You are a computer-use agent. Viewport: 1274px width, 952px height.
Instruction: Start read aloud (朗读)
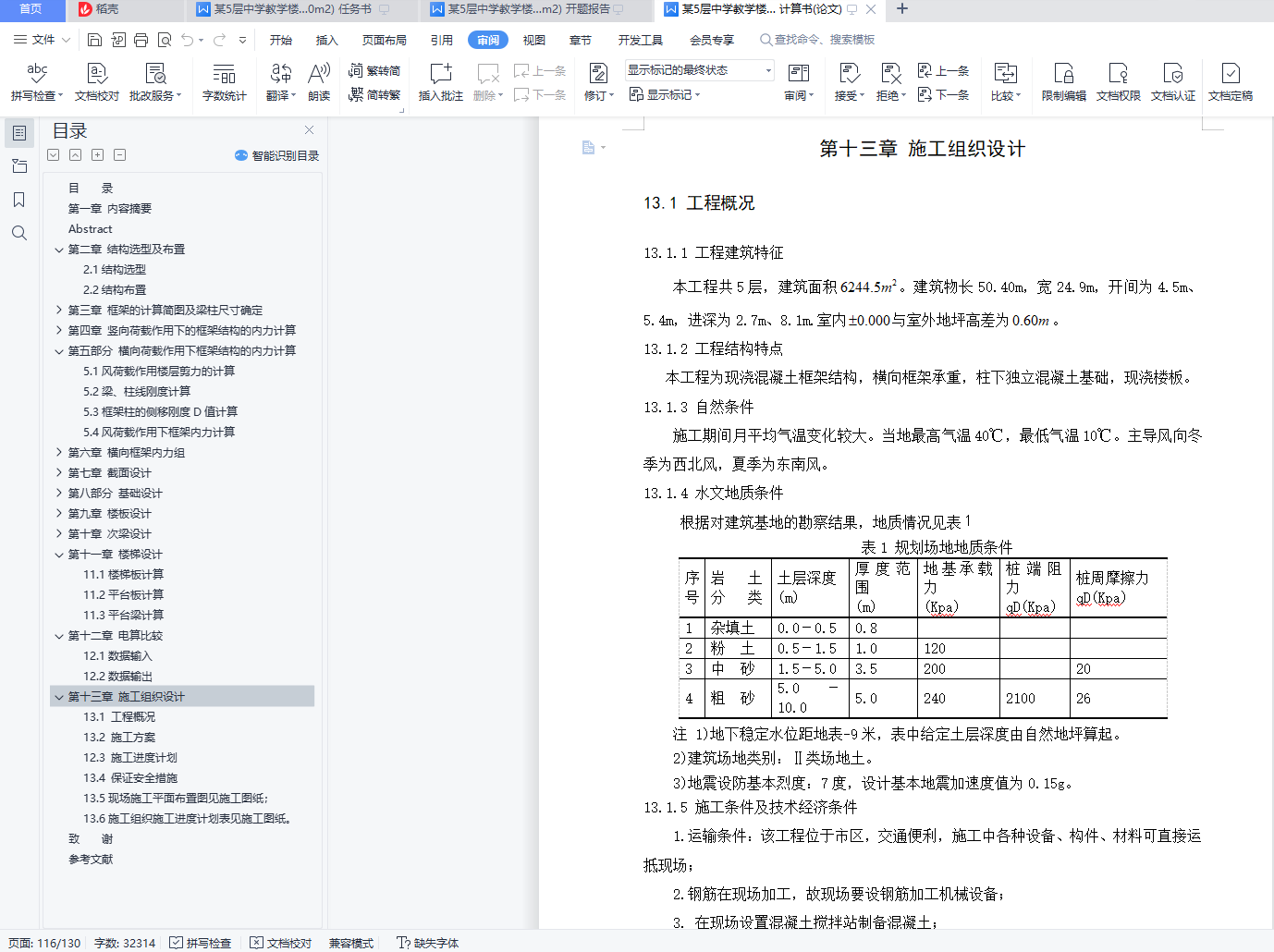(x=319, y=81)
